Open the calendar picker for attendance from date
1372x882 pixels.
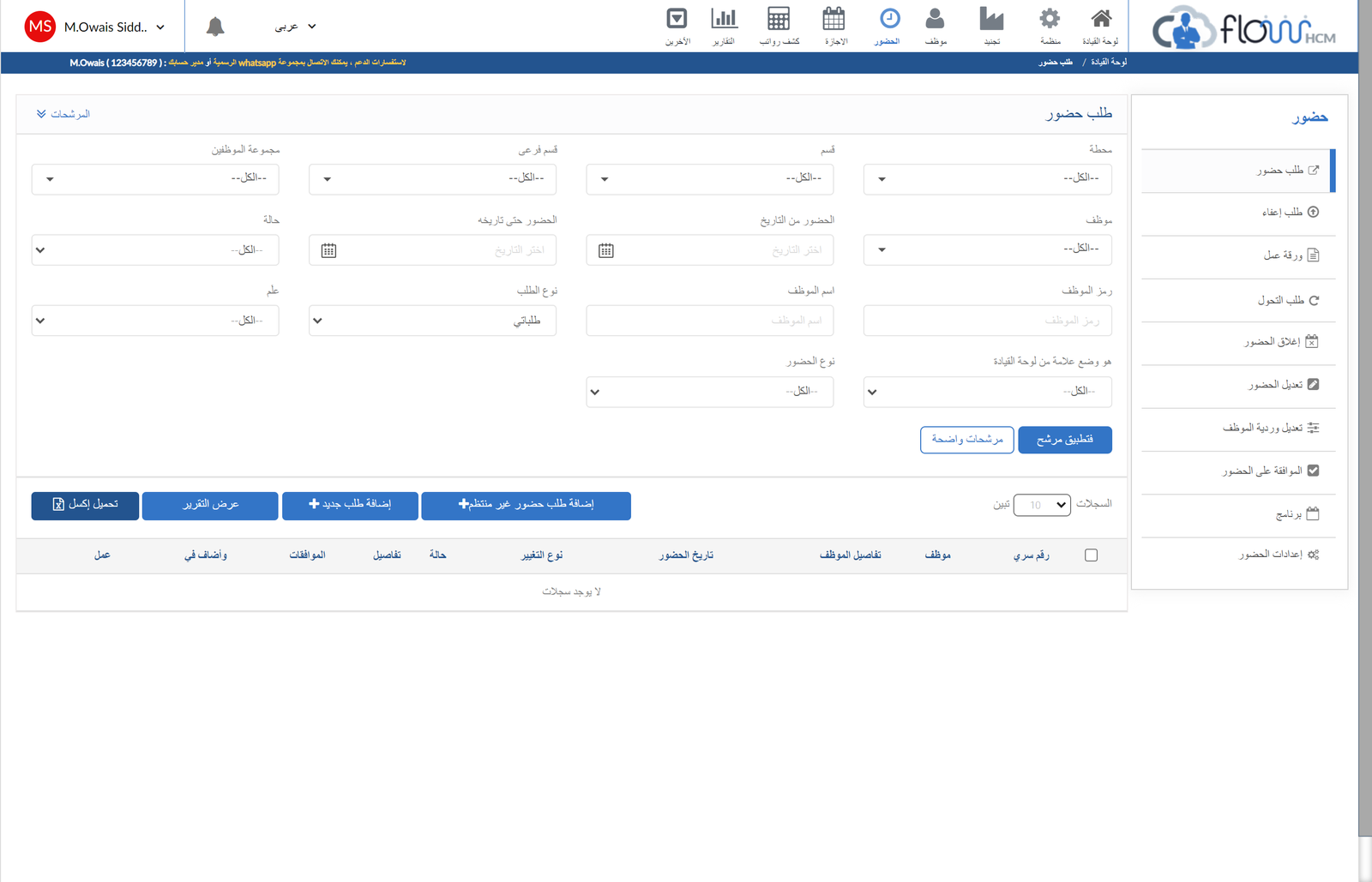tap(606, 250)
